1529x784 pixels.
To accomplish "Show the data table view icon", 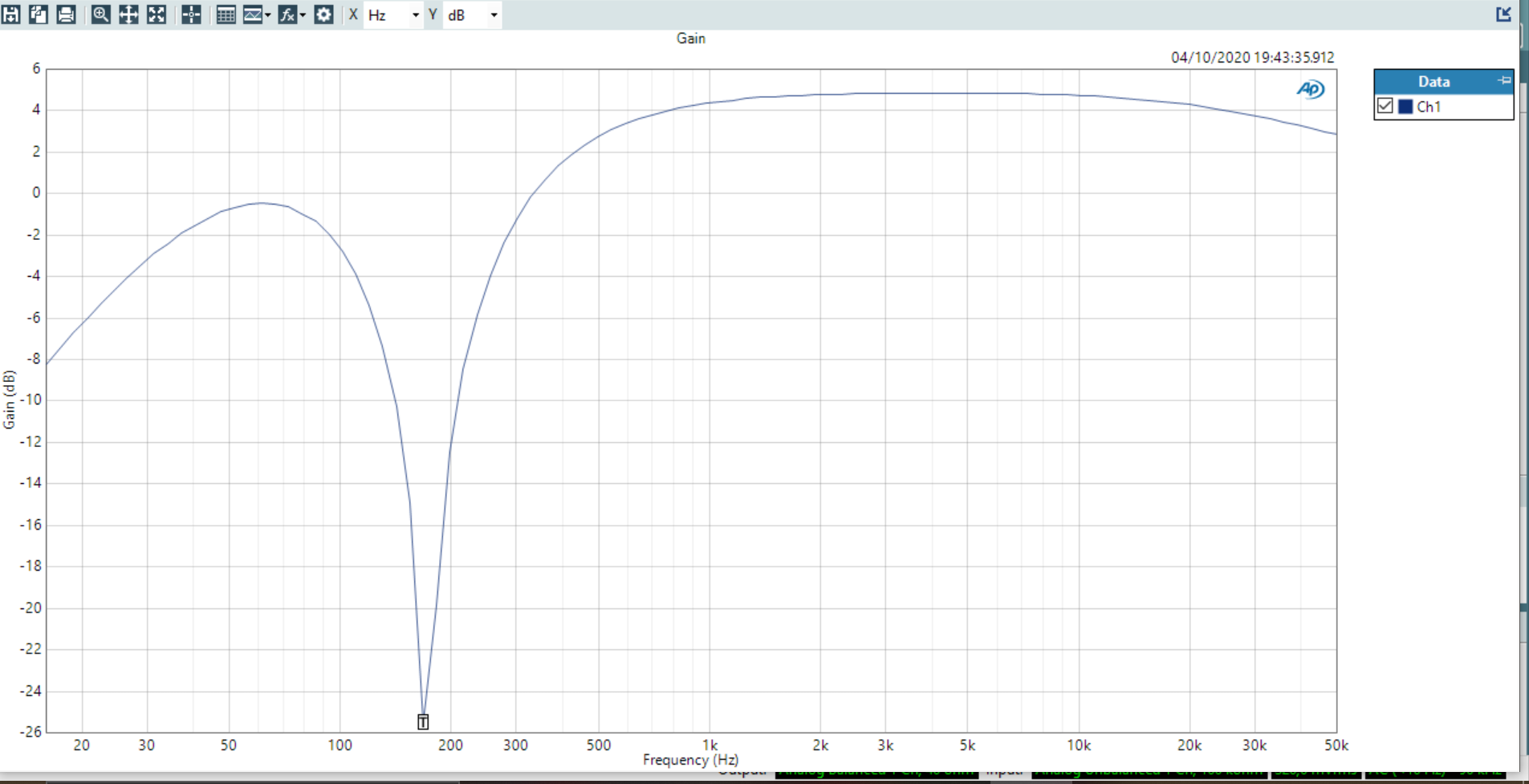I will pos(226,14).
